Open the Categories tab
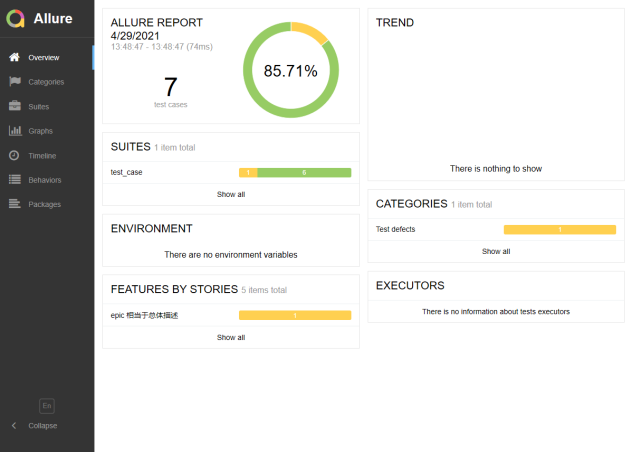The image size is (632, 452). click(47, 82)
